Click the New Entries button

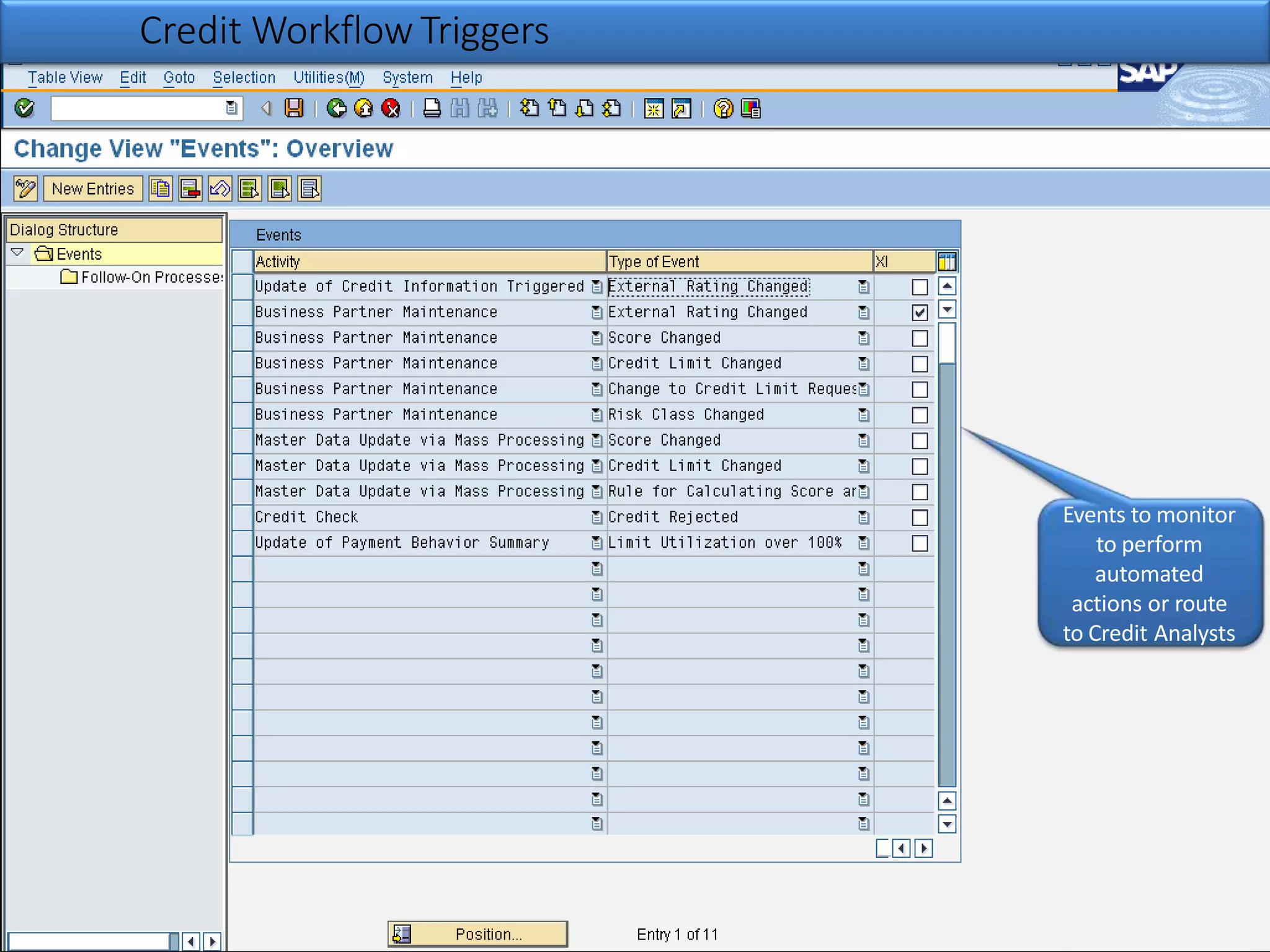[x=93, y=188]
